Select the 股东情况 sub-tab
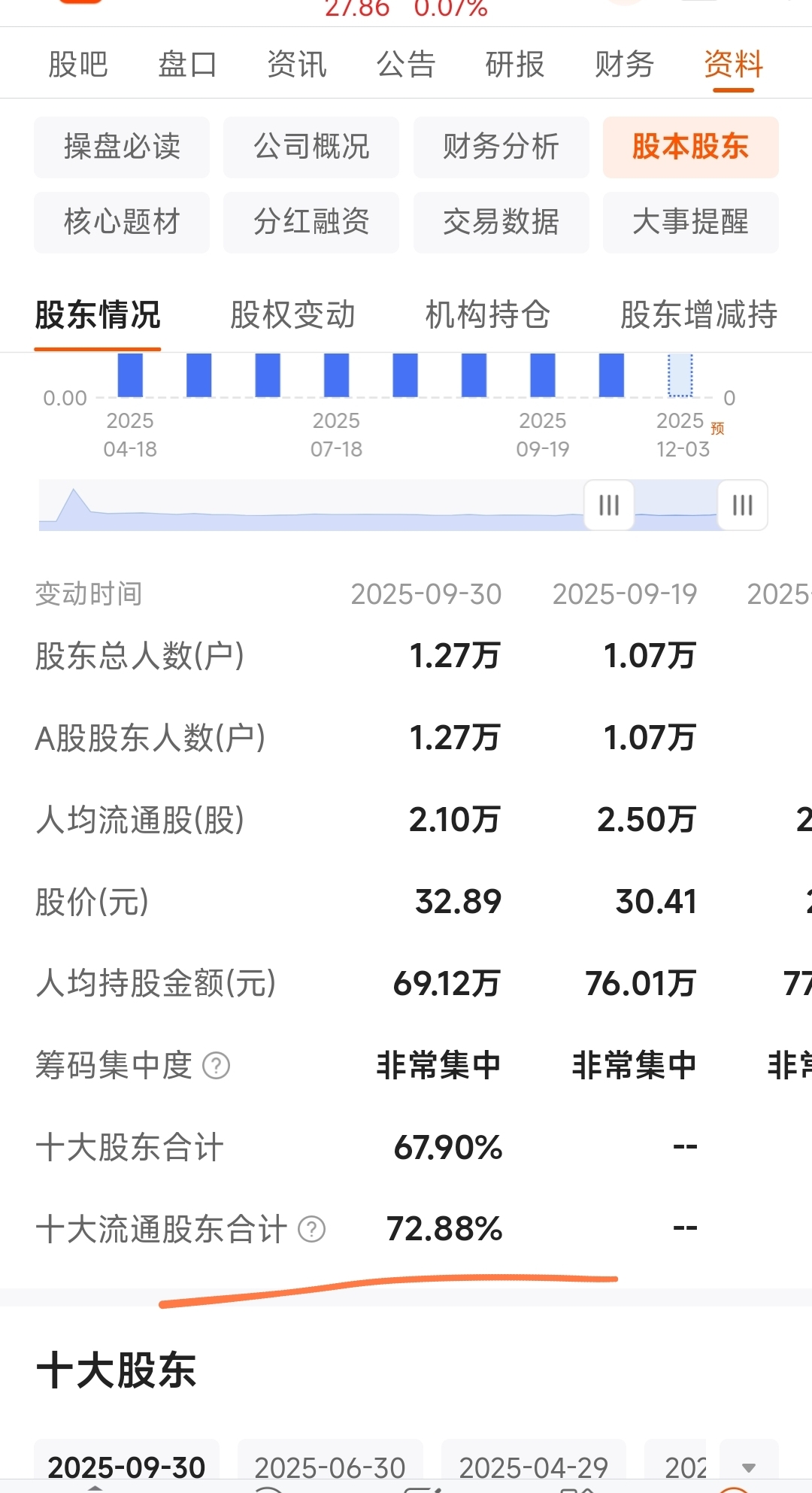 point(98,315)
